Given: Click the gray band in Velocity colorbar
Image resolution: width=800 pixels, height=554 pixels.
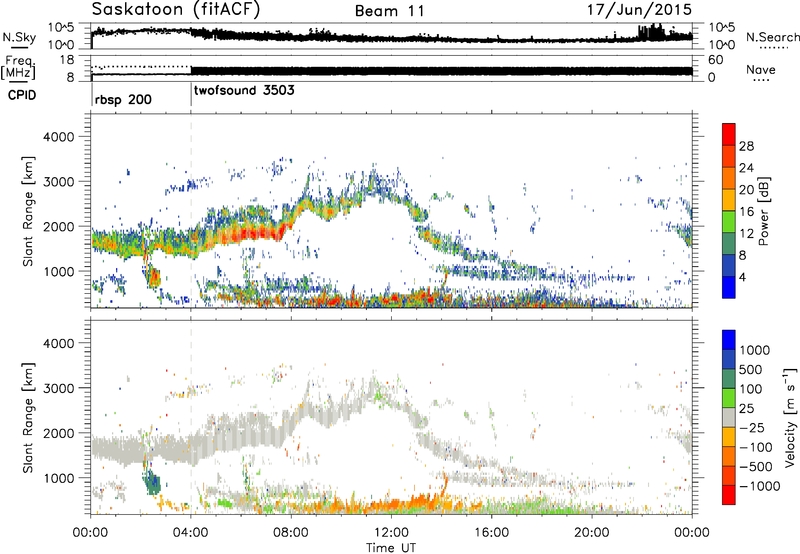Looking at the screenshot, I should pos(729,418).
